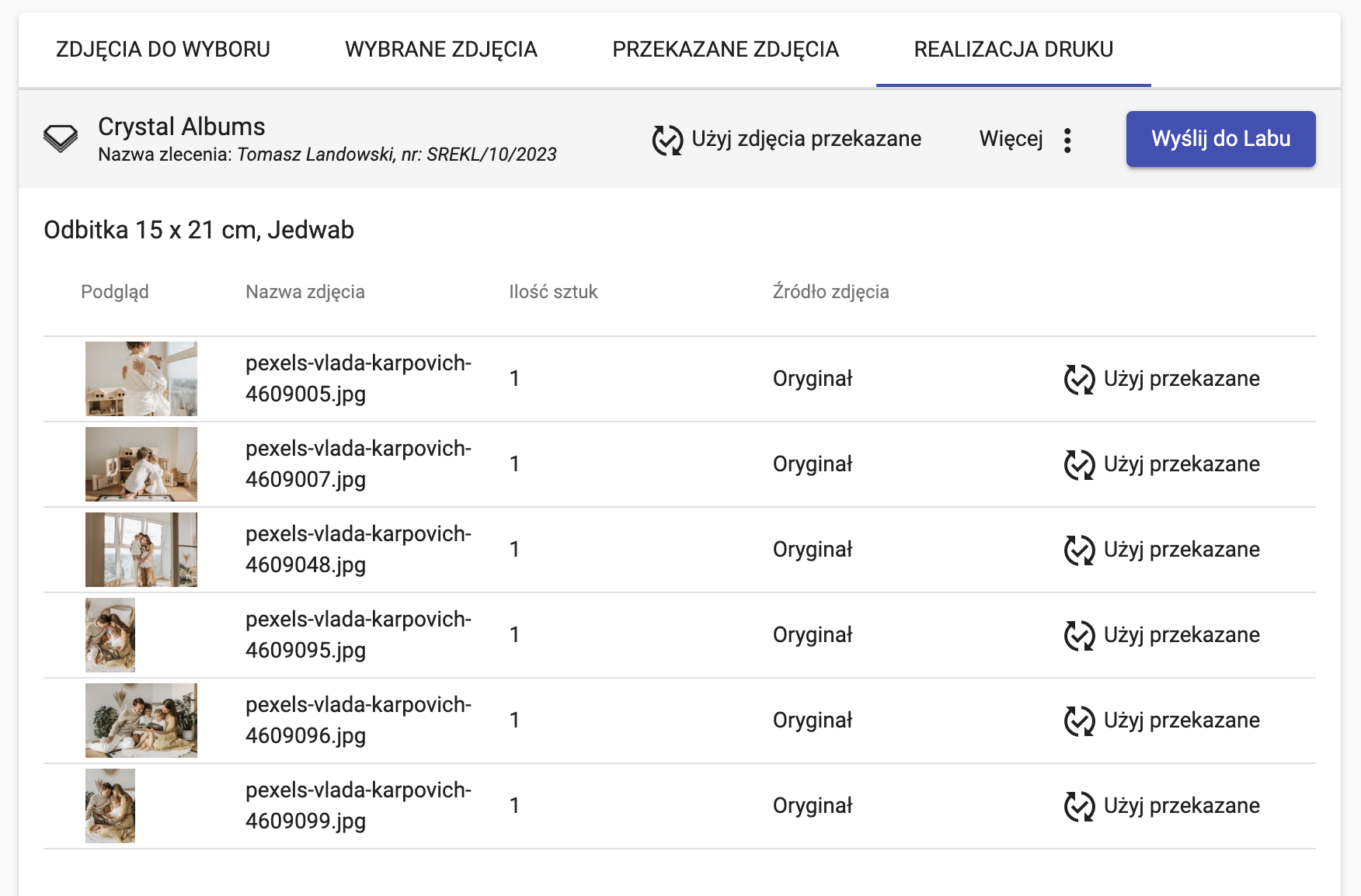This screenshot has height=896, width=1361.
Task: Click the sync icon beside Użyj zdjęcia przekazane
Action: pyautogui.click(x=667, y=140)
